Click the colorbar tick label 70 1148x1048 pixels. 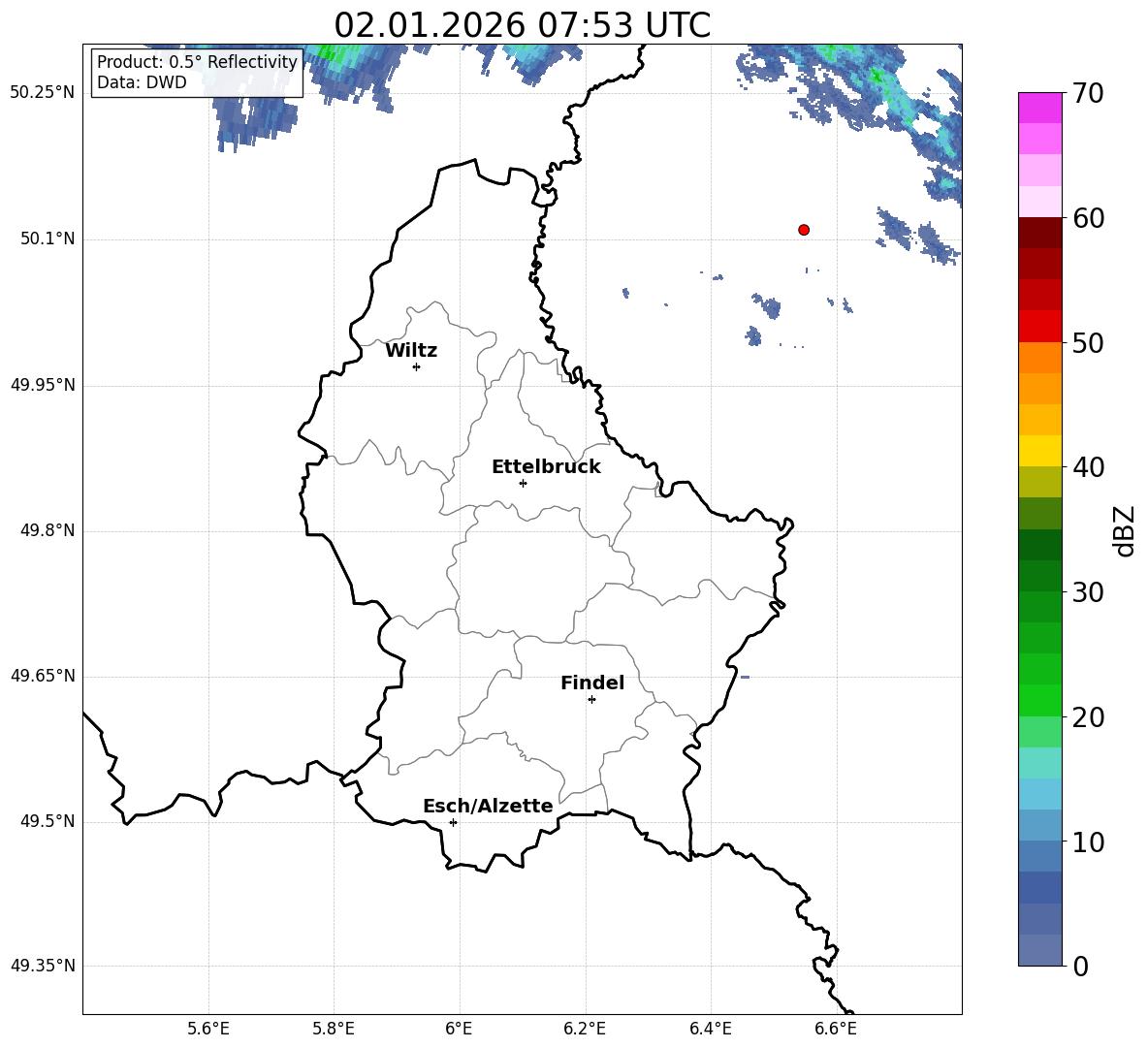coord(1087,94)
